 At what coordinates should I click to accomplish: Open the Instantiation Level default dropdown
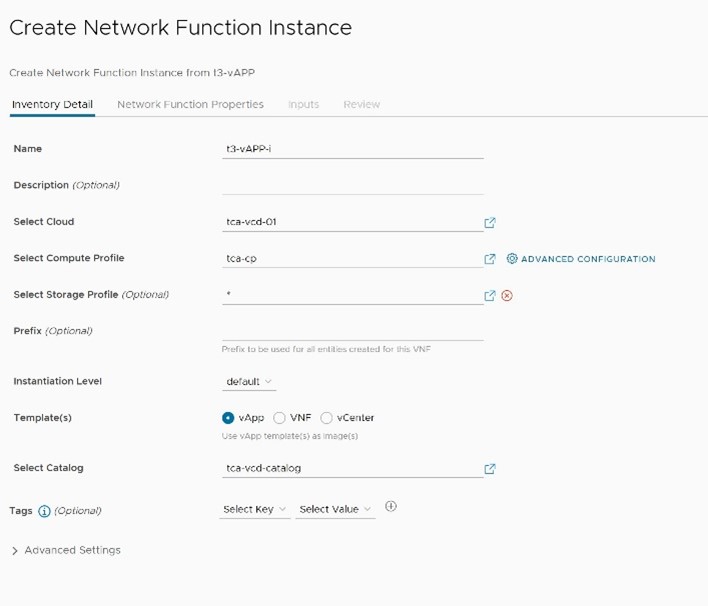point(249,382)
